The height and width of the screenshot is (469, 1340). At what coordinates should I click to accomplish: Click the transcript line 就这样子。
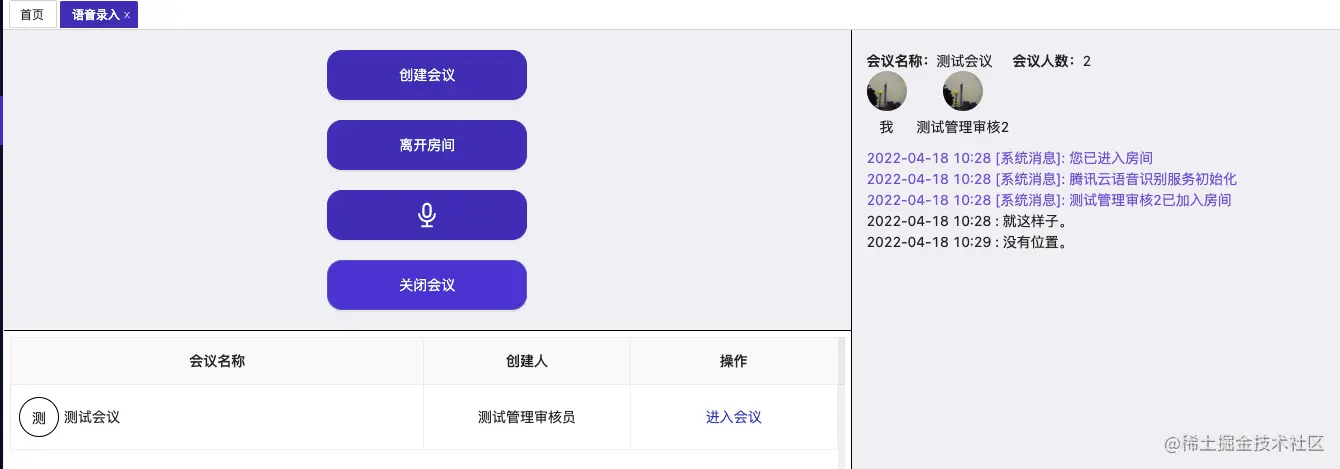click(x=968, y=221)
